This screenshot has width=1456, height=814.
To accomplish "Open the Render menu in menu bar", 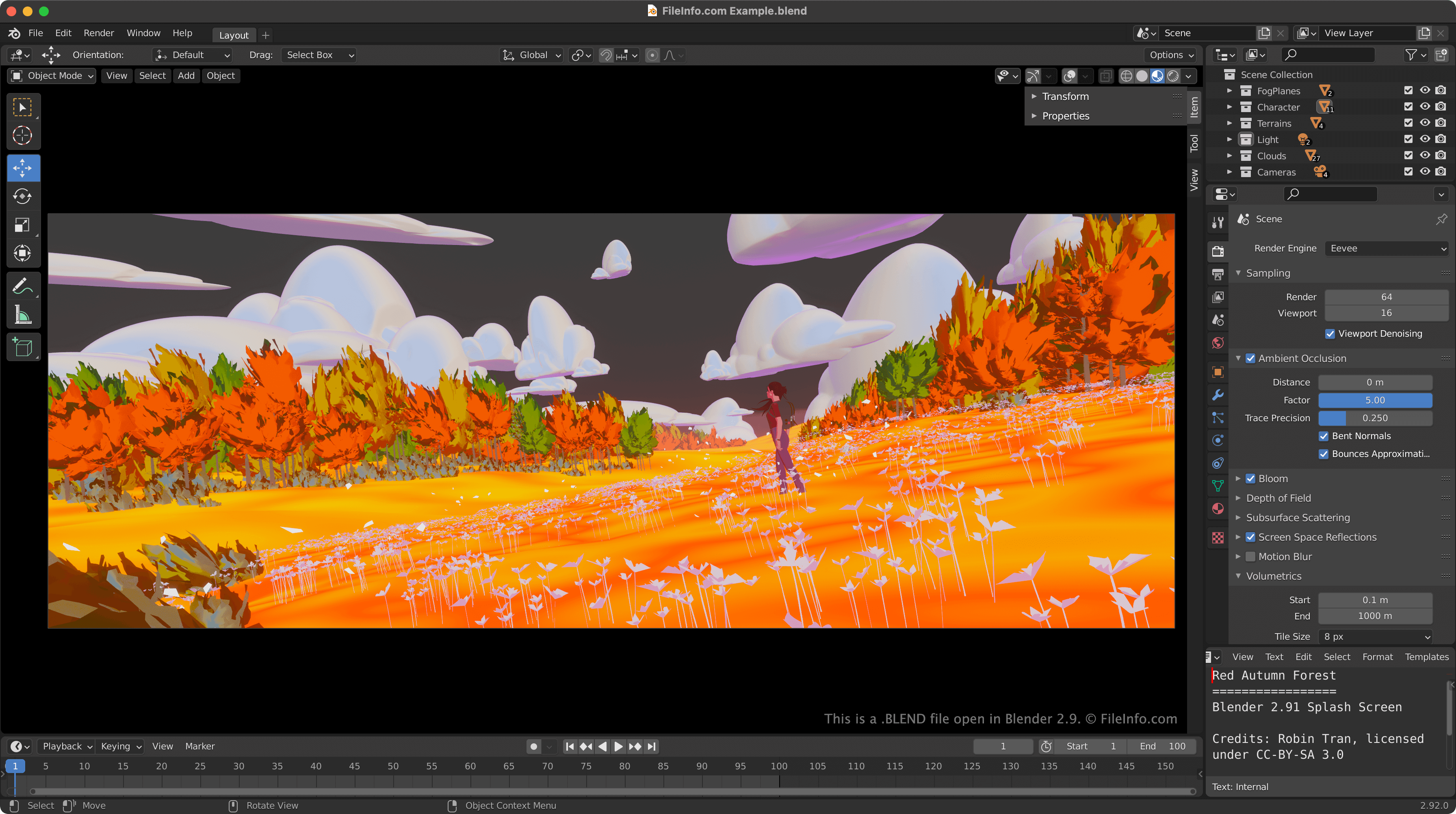I will 98,33.
